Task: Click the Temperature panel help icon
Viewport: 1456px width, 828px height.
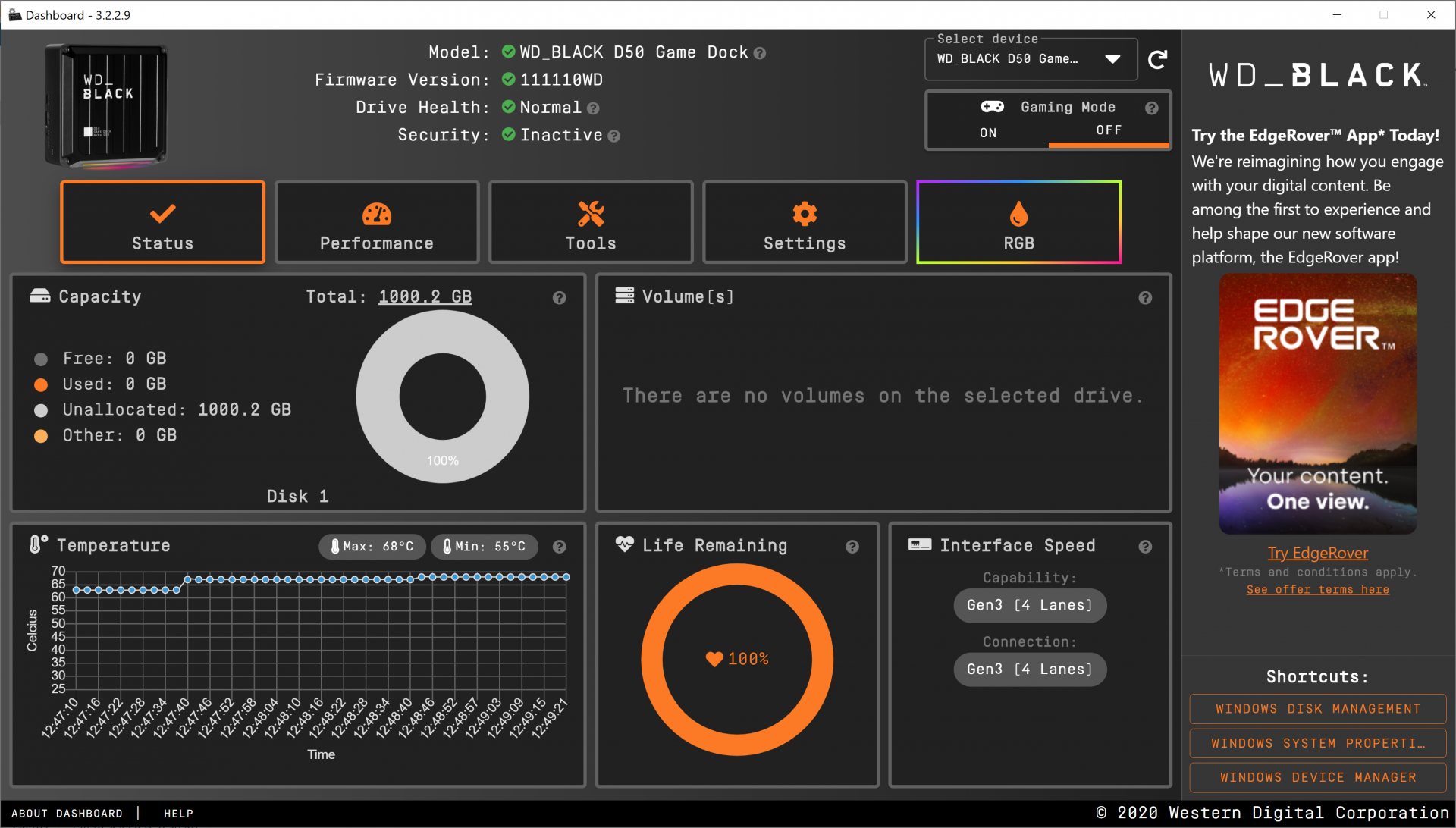Action: (x=560, y=547)
